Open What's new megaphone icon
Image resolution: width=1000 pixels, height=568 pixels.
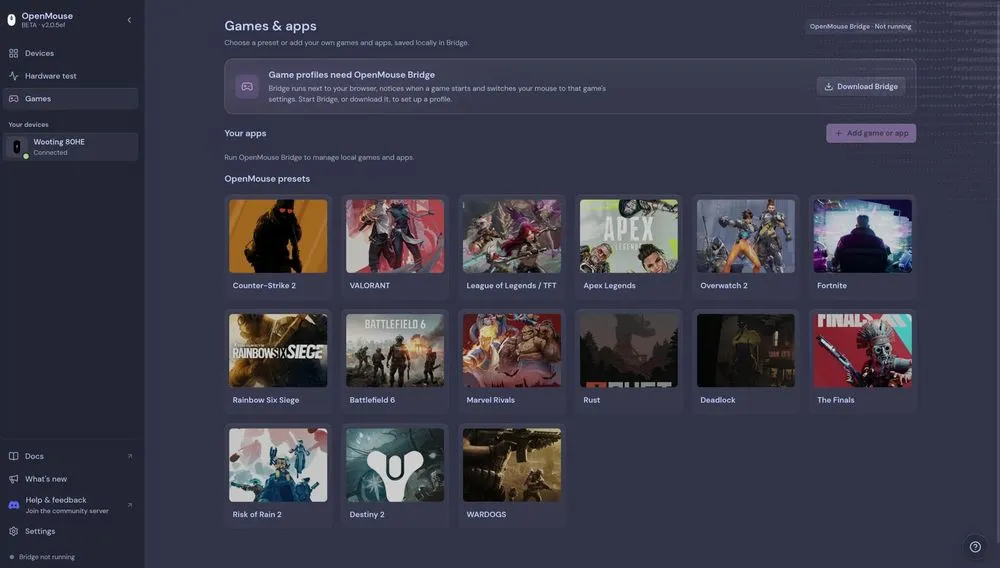(x=13, y=479)
